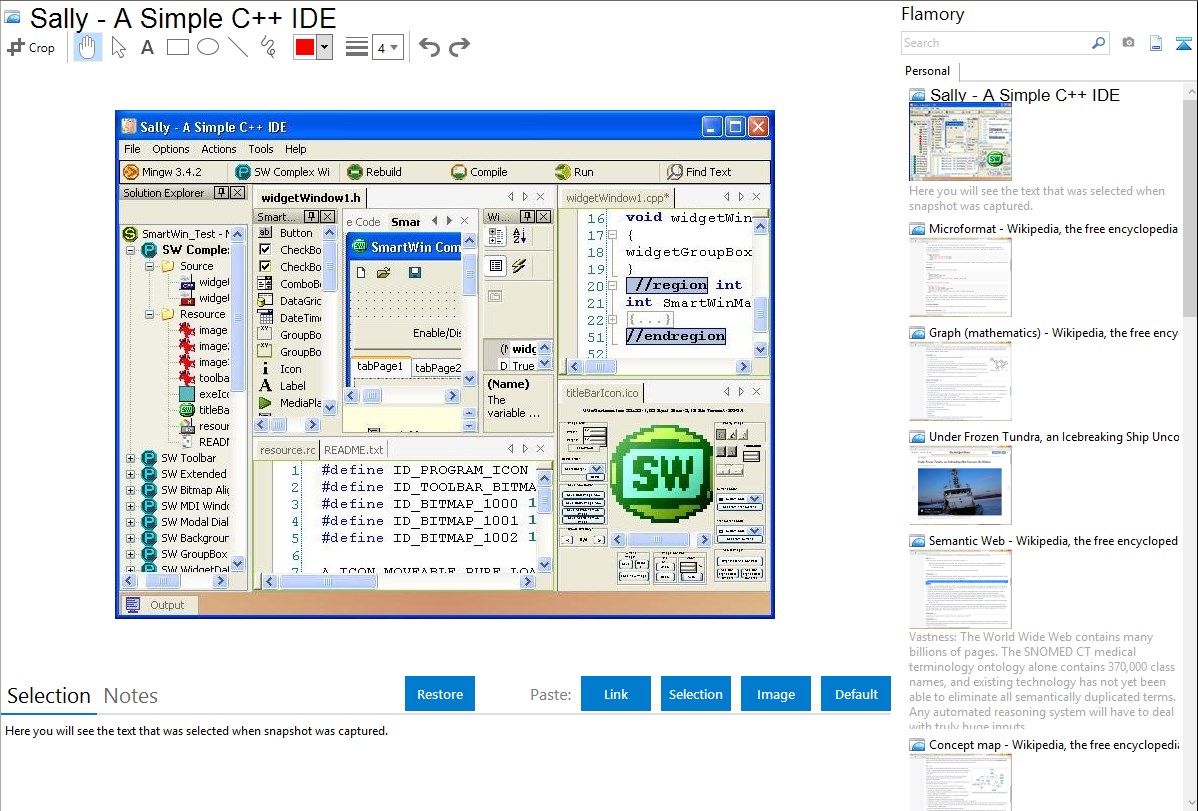Click the line thickness icon
1198x811 pixels.
point(357,47)
